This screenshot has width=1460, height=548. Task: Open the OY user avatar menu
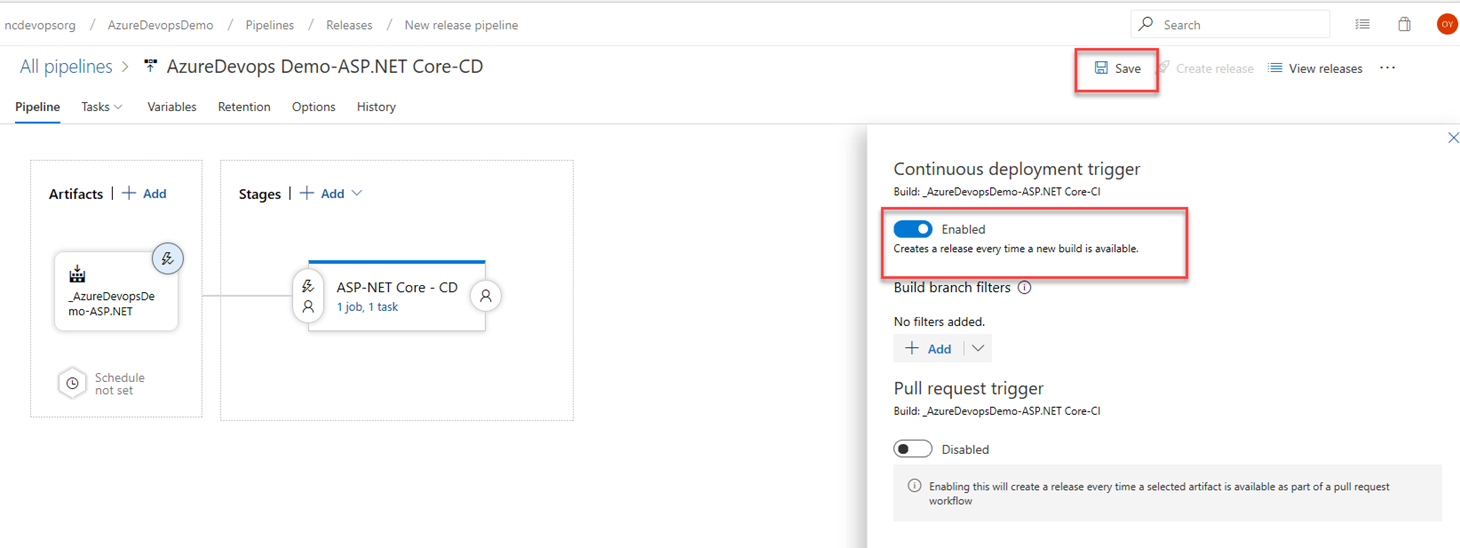click(x=1447, y=24)
